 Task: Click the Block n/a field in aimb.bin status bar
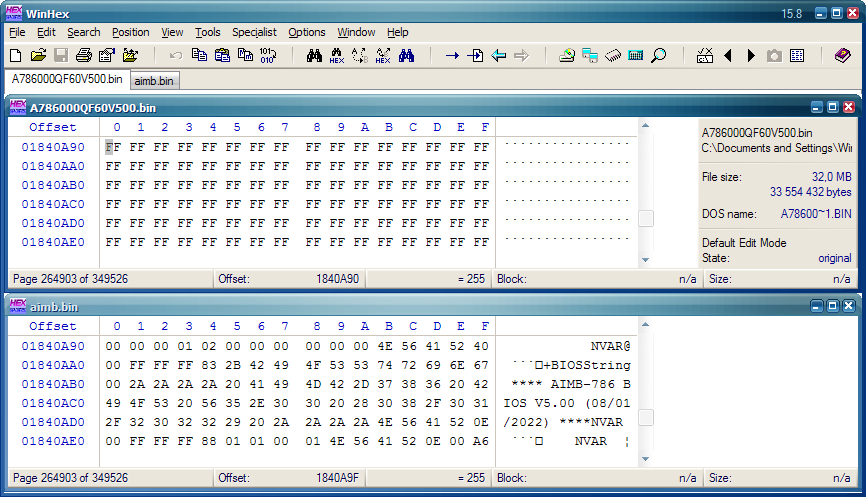[x=597, y=478]
